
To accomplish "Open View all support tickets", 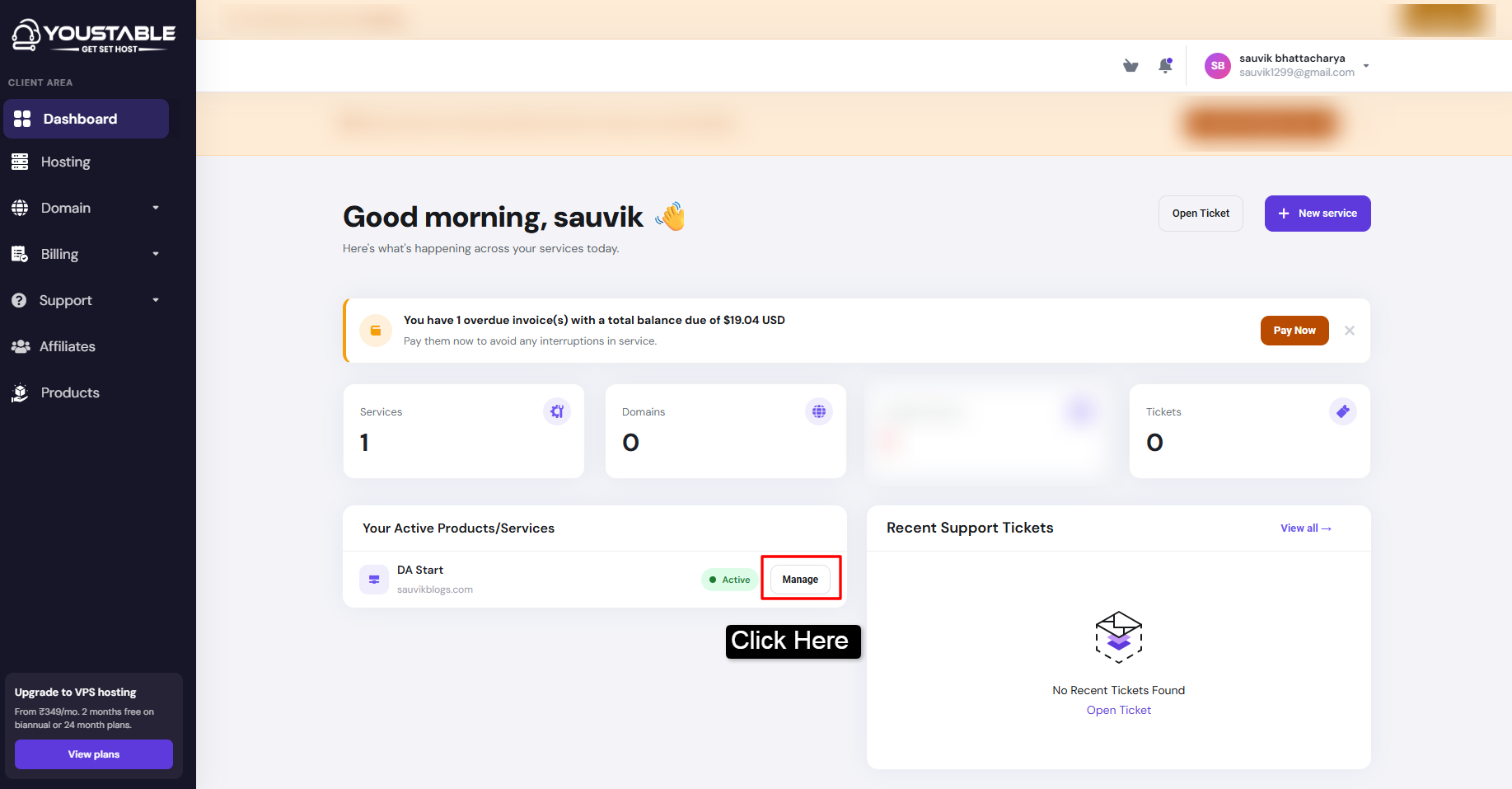I will [x=1306, y=528].
